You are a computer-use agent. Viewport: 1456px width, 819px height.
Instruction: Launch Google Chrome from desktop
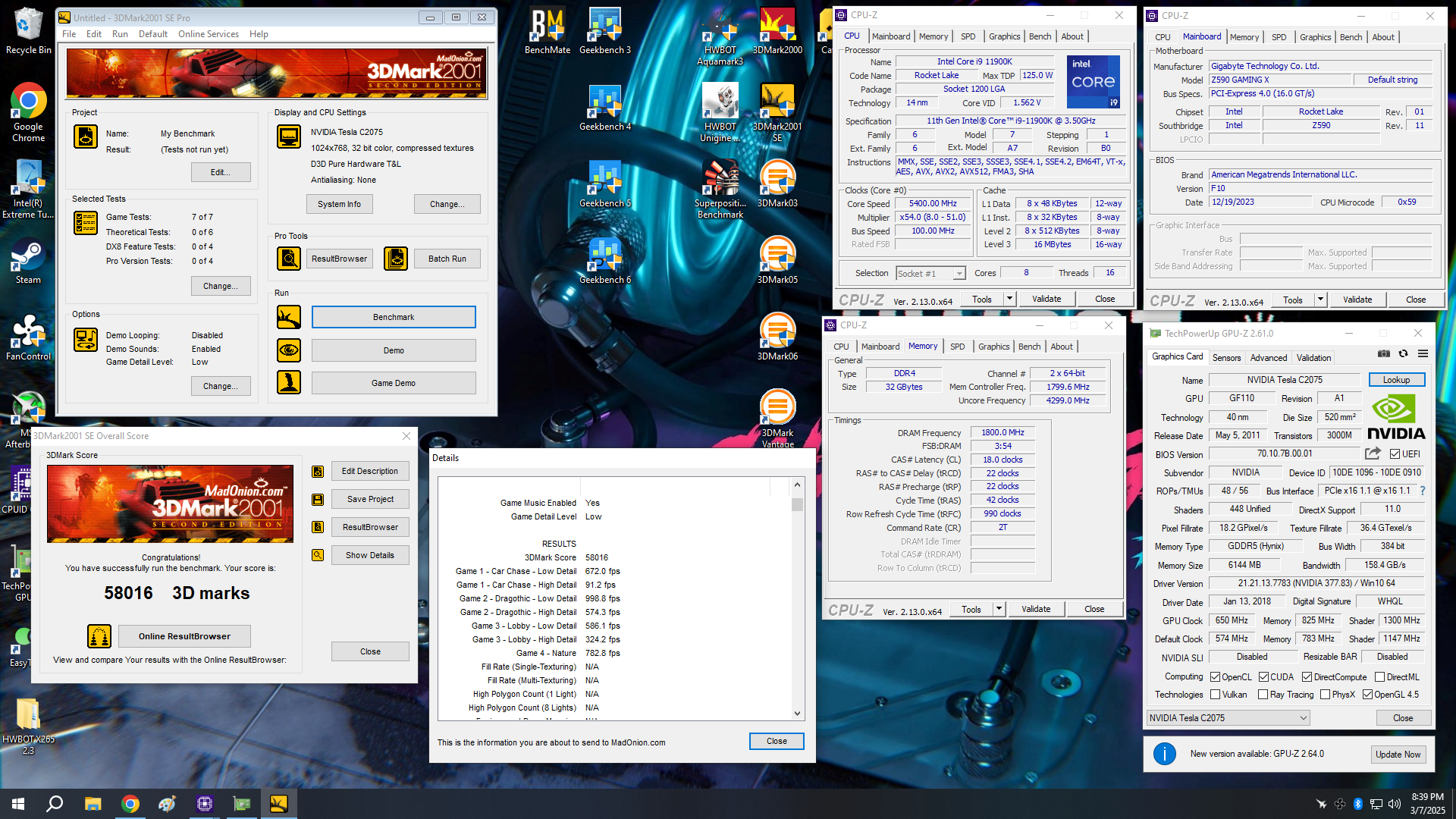point(28,111)
